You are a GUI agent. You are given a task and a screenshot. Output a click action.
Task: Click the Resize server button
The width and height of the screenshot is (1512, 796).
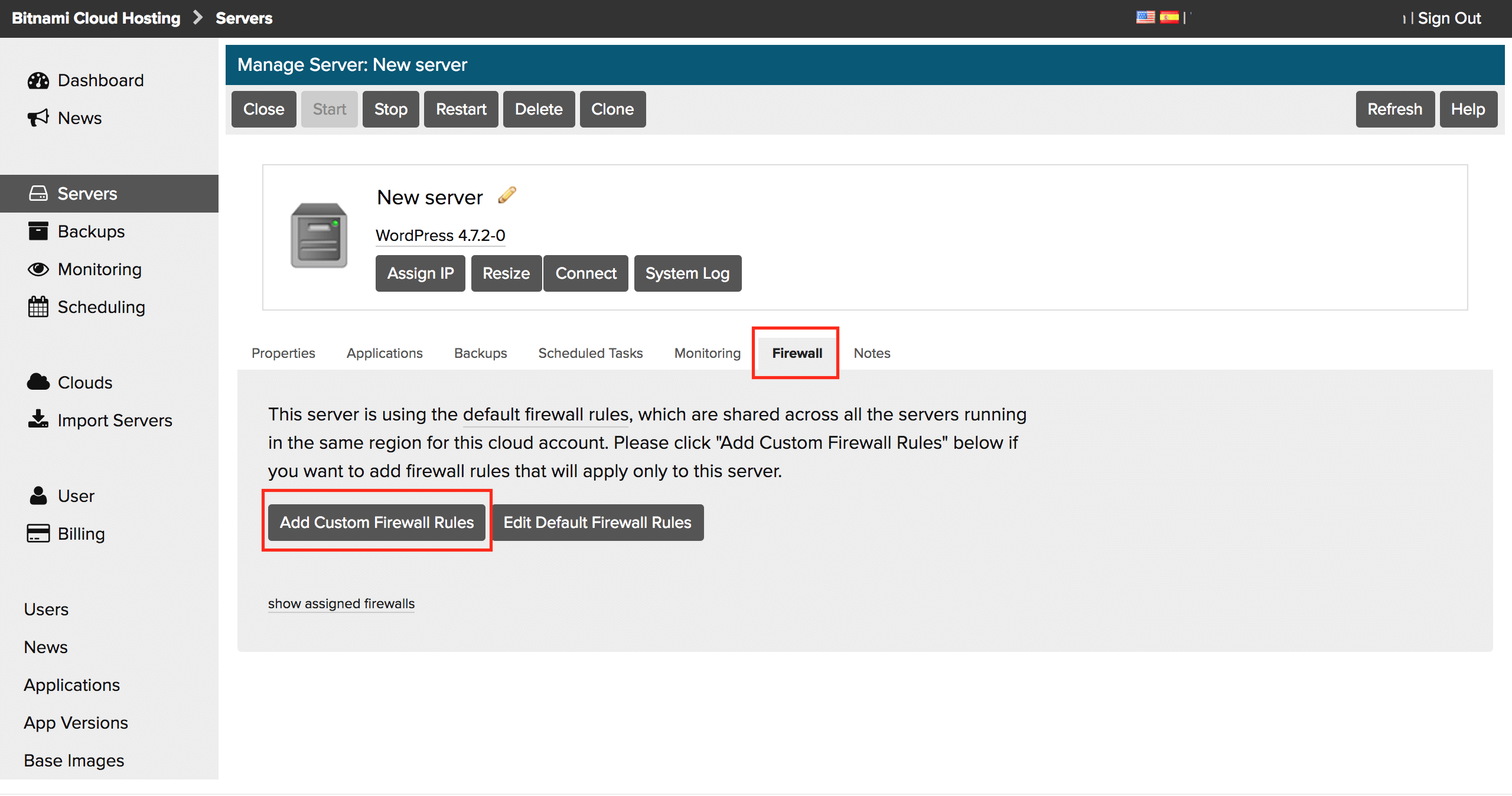point(506,273)
